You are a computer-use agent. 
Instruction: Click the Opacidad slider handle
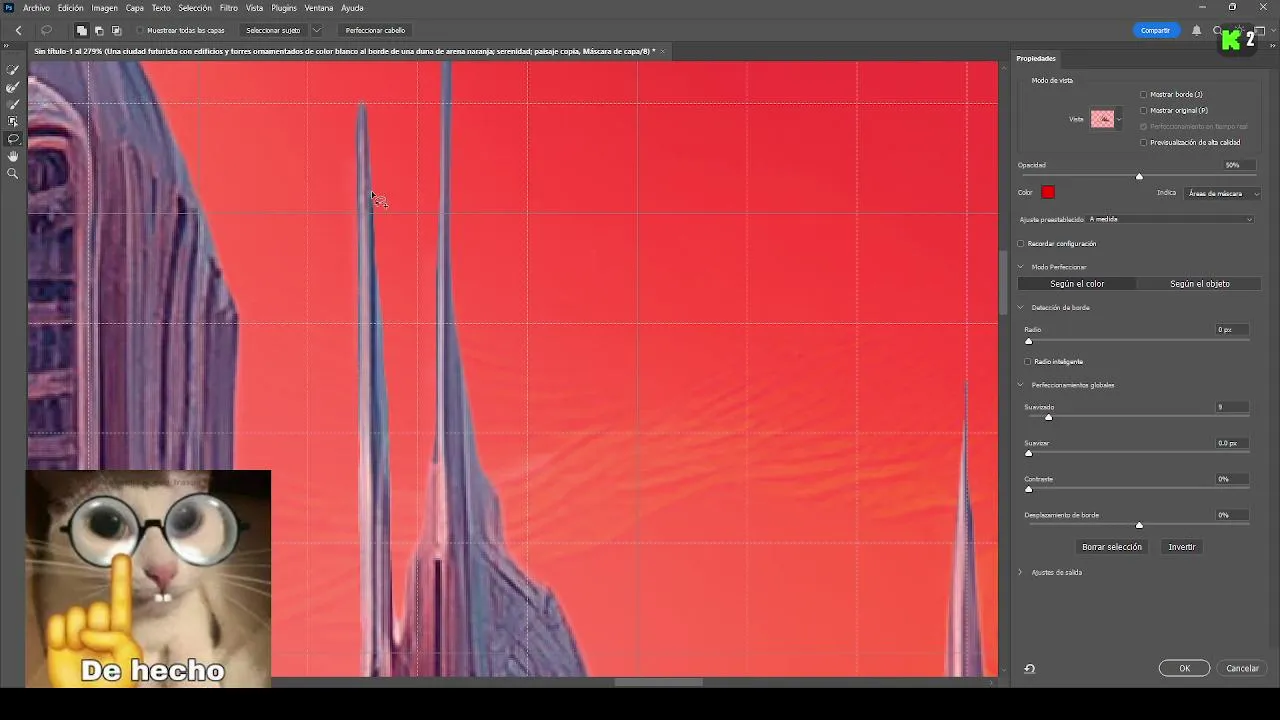(x=1139, y=177)
